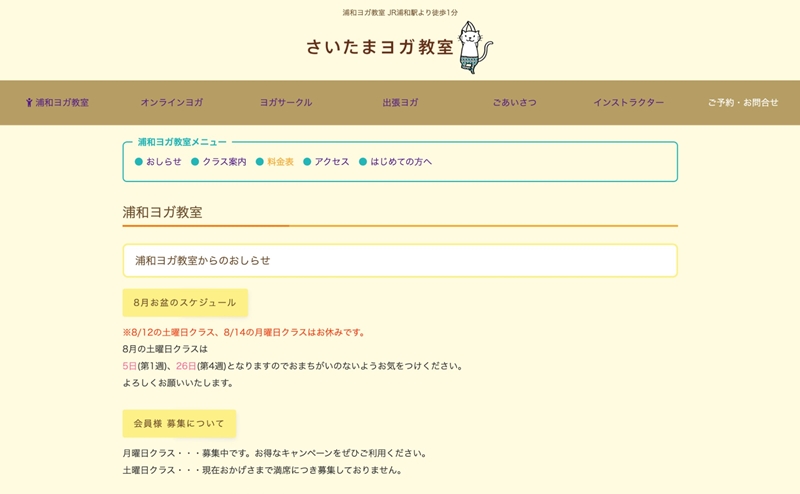Click the 浦和ヨガ教室メニュー box title
The image size is (800, 494).
pyautogui.click(x=182, y=142)
